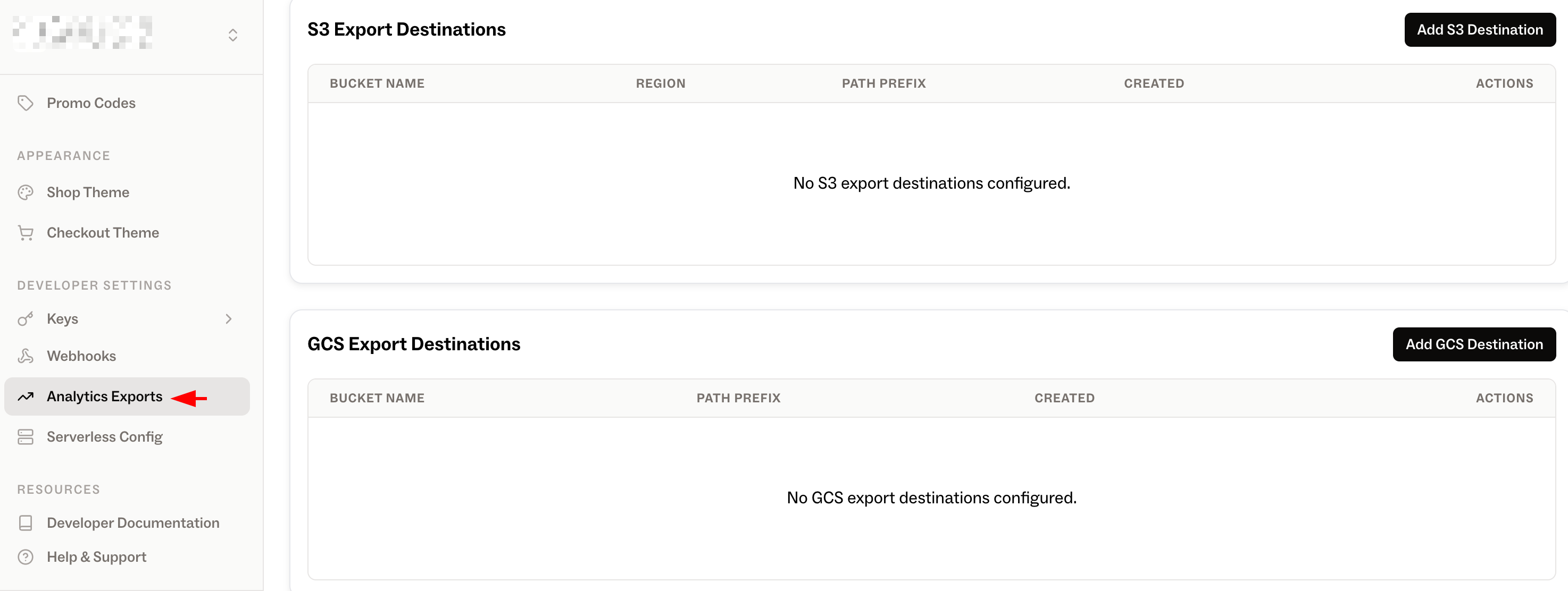Open Developer Documentation link
The image size is (1568, 591).
132,523
